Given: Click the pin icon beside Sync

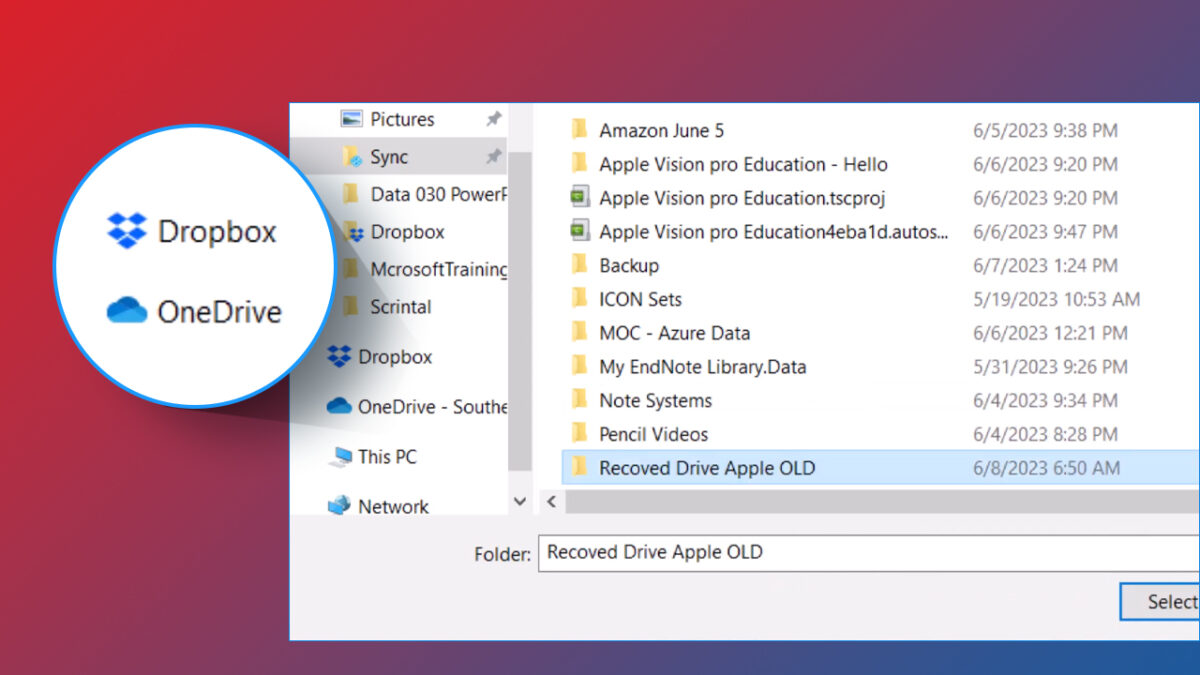Looking at the screenshot, I should (493, 157).
